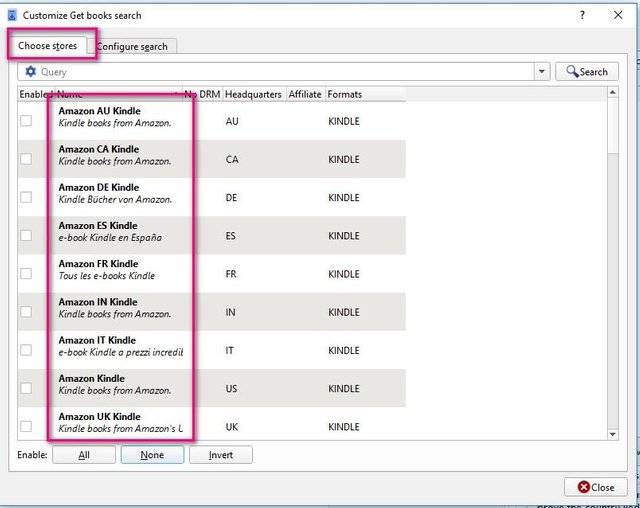Switch to the Choose stores tab
This screenshot has height=508, width=640.
tap(47, 46)
